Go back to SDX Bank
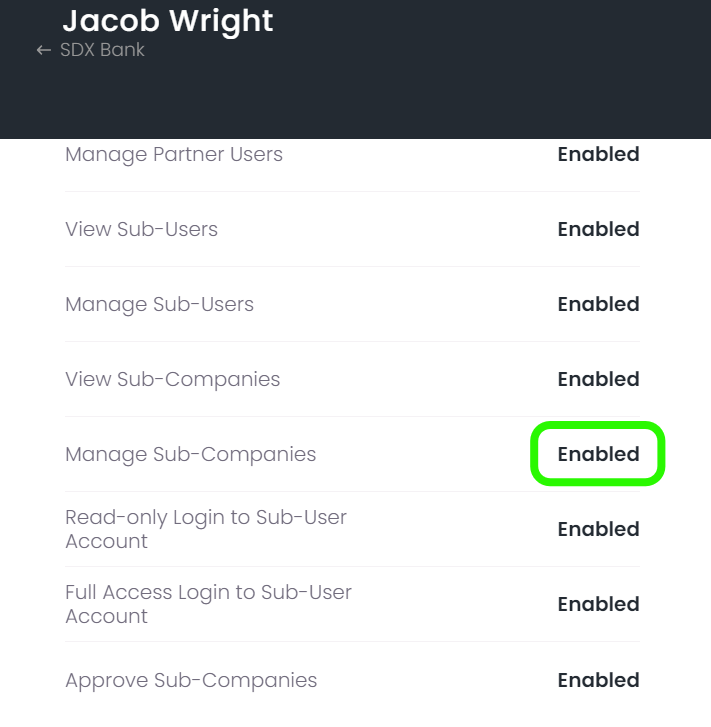Viewport: 711px width, 727px height. (102, 50)
